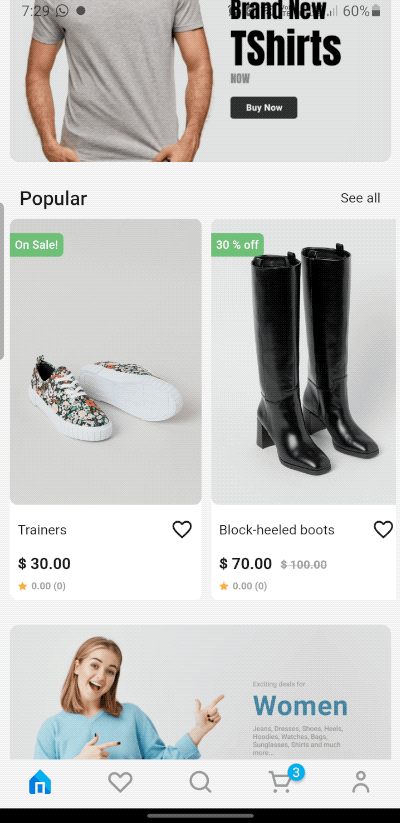Viewport: 400px width, 823px height.
Task: Open the Trainers product image
Action: click(x=106, y=362)
